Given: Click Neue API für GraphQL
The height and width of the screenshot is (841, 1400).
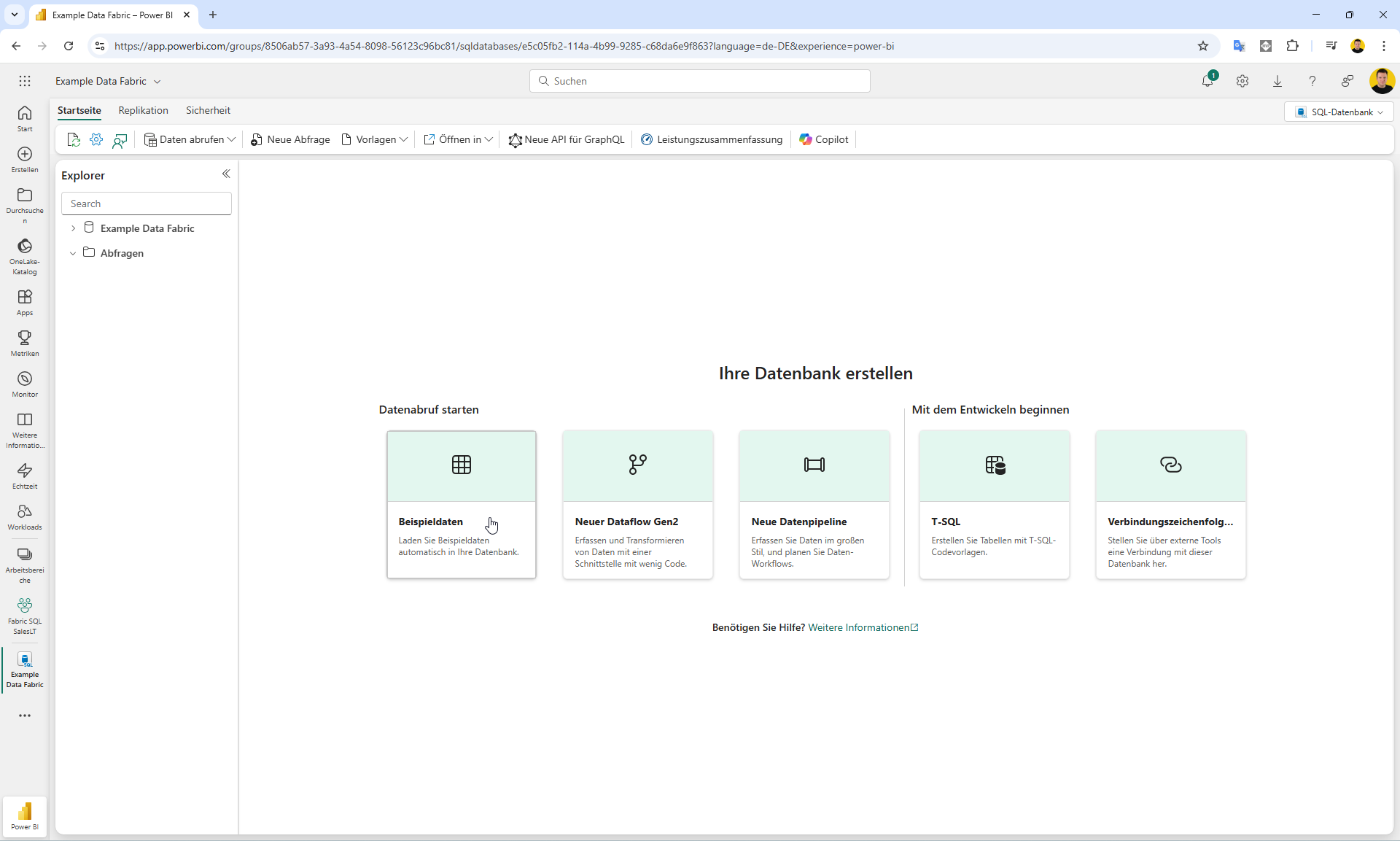Looking at the screenshot, I should tap(567, 139).
